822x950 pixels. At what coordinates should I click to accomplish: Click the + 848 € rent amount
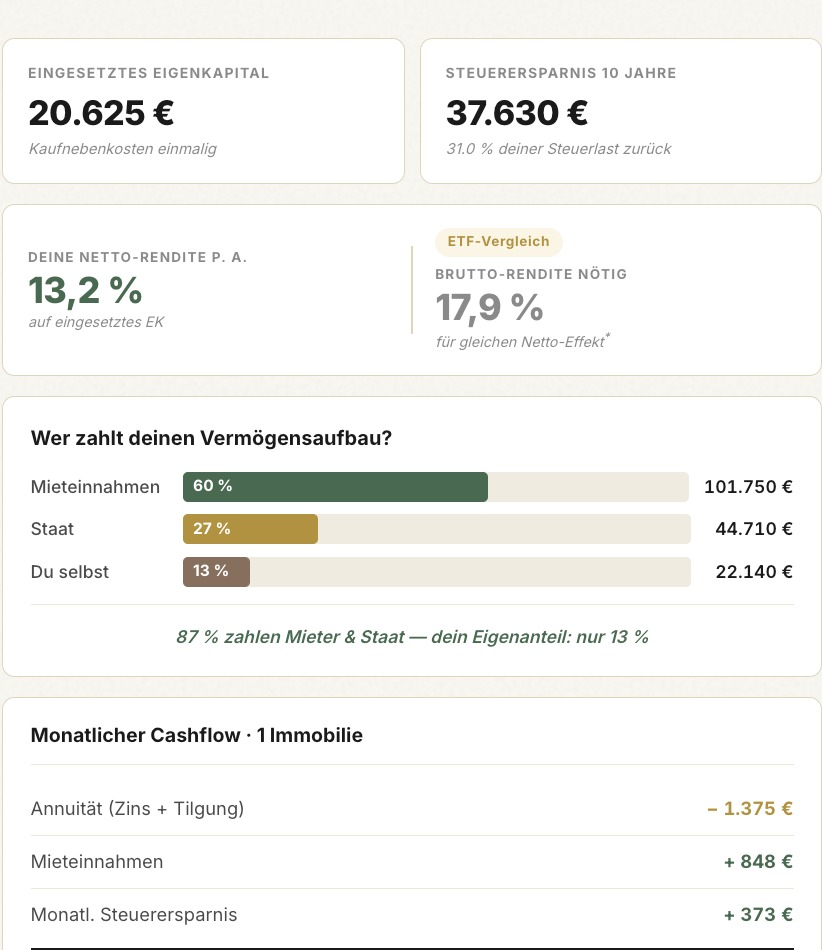point(758,862)
